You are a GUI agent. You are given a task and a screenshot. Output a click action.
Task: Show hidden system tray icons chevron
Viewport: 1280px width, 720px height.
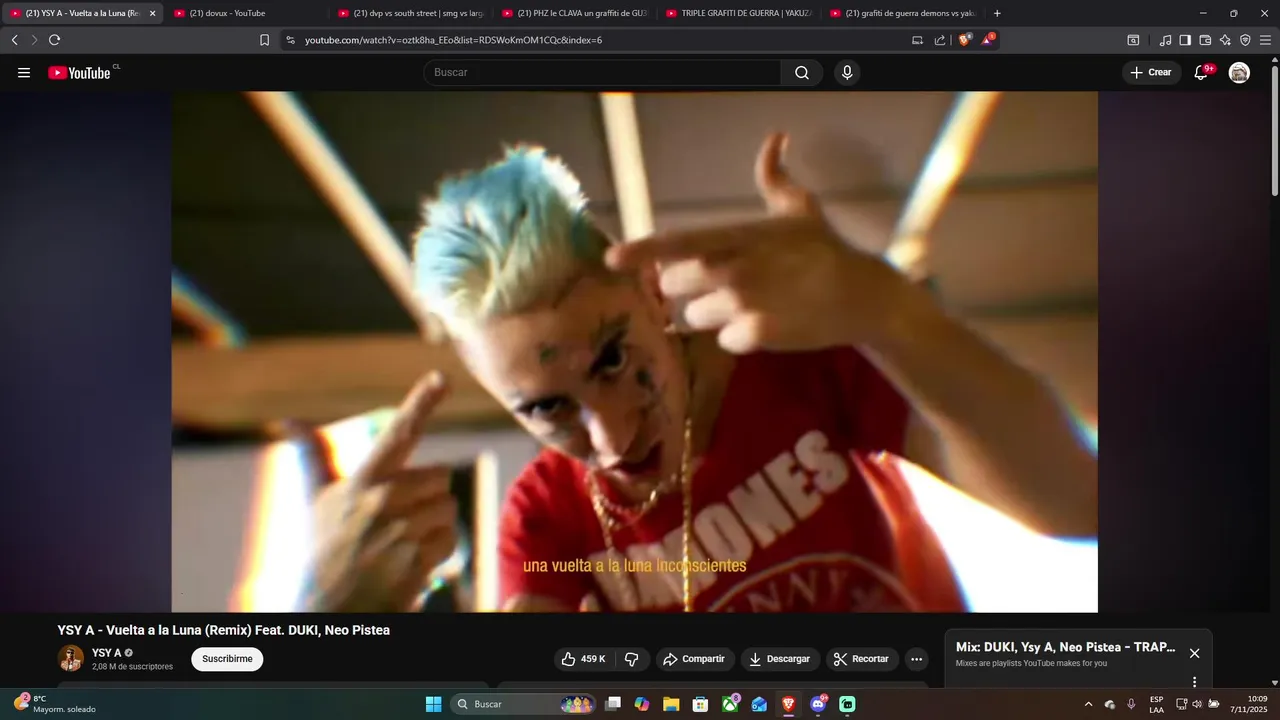point(1090,704)
